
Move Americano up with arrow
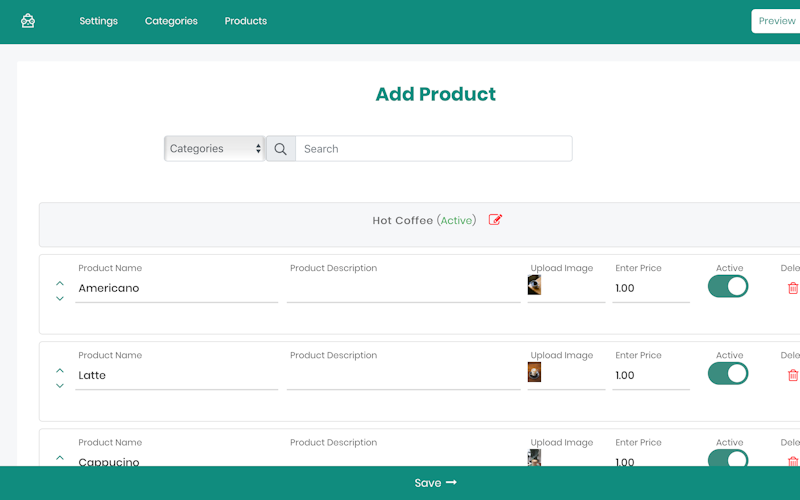click(60, 285)
